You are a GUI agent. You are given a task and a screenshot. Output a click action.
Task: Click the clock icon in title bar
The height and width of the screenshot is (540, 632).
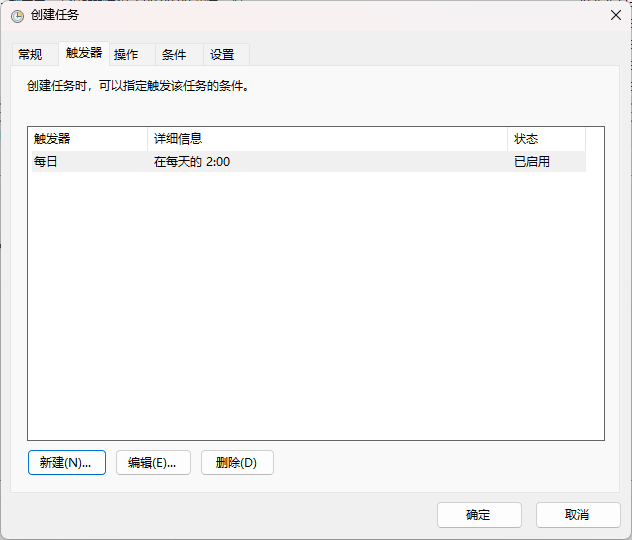[17, 16]
